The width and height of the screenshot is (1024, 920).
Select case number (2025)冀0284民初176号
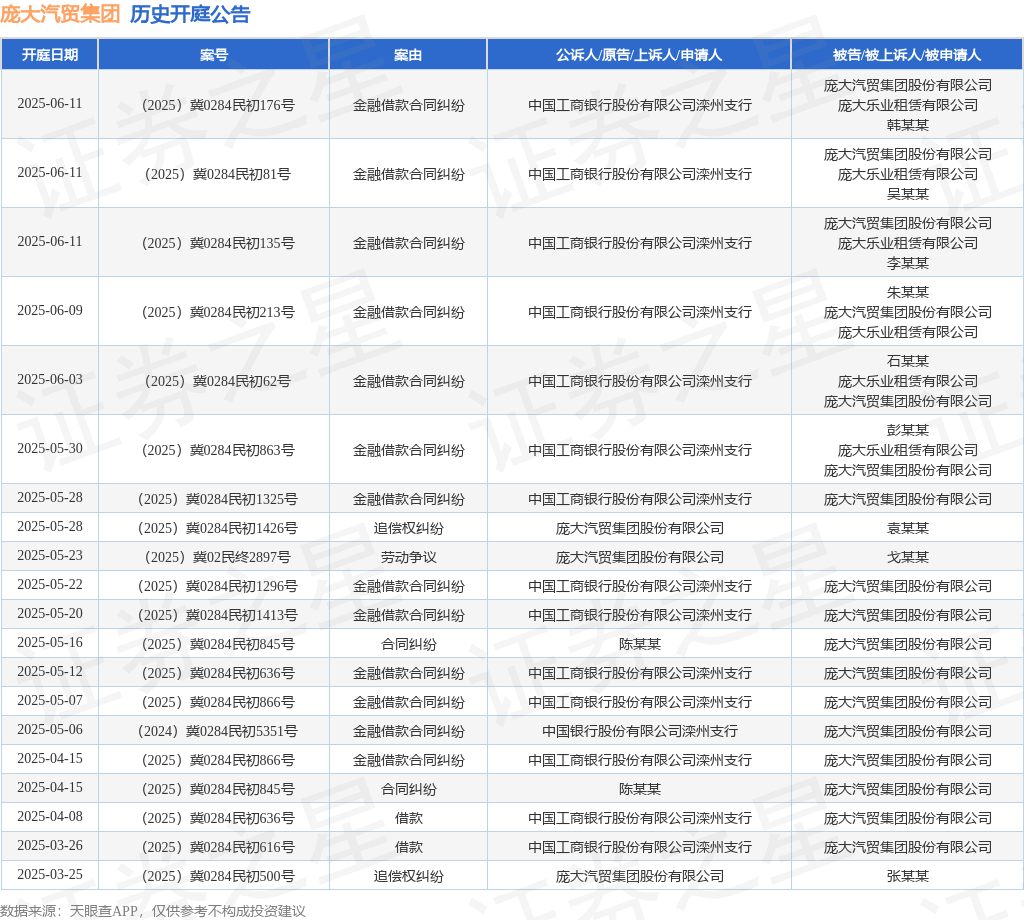218,105
